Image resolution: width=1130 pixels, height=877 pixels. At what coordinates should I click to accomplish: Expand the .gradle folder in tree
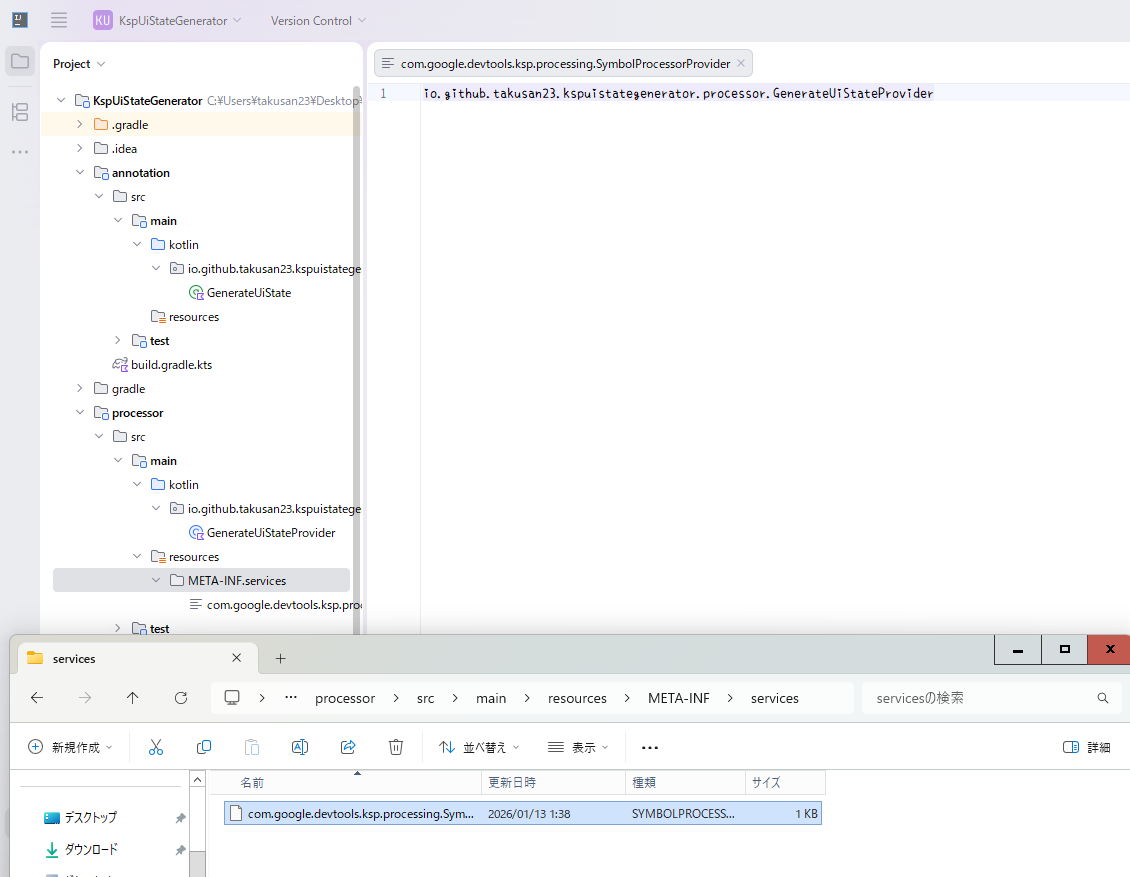pos(80,125)
